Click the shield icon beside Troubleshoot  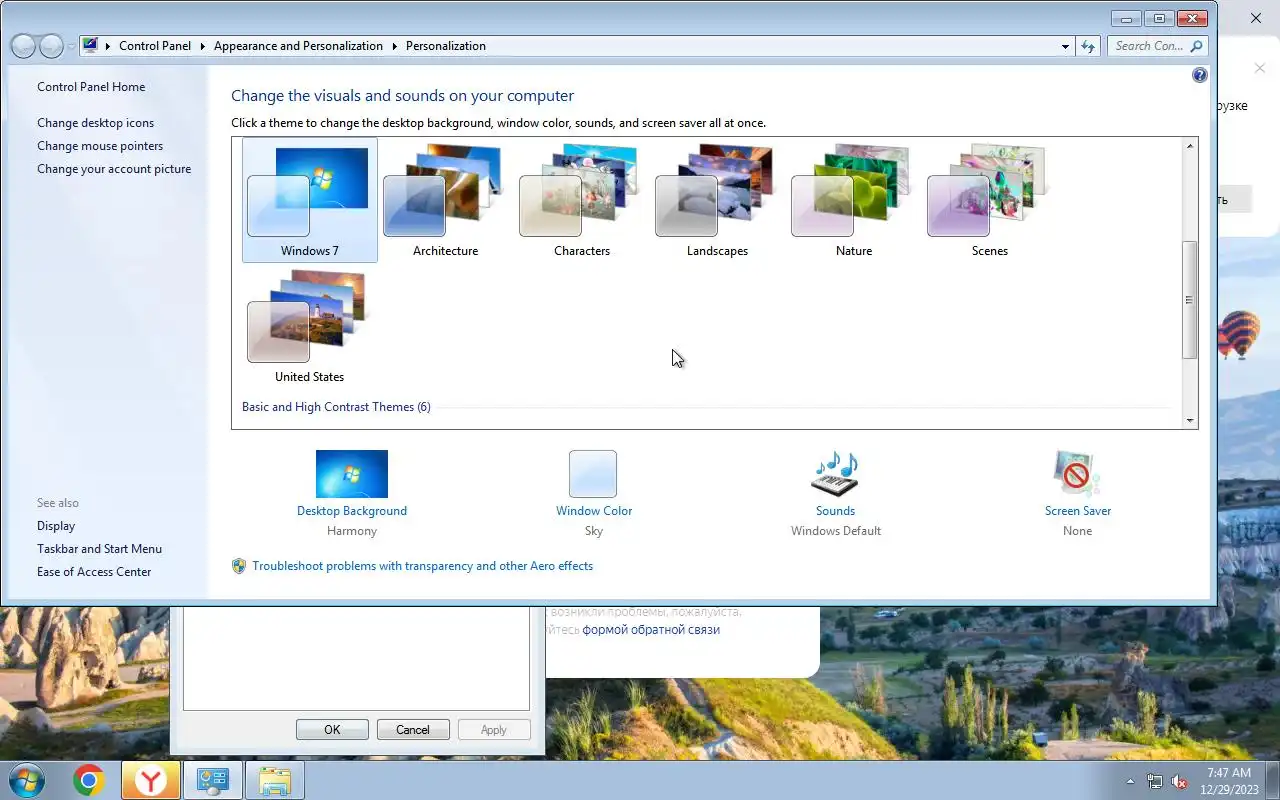(x=239, y=566)
